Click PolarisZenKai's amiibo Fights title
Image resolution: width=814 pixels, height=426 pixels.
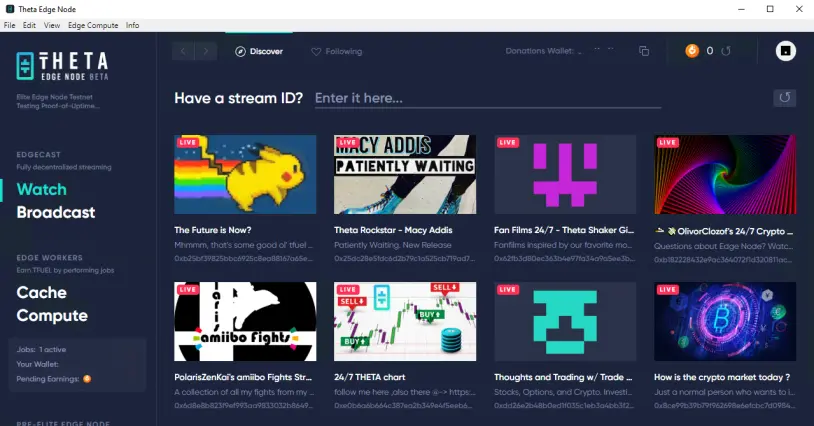click(x=243, y=377)
